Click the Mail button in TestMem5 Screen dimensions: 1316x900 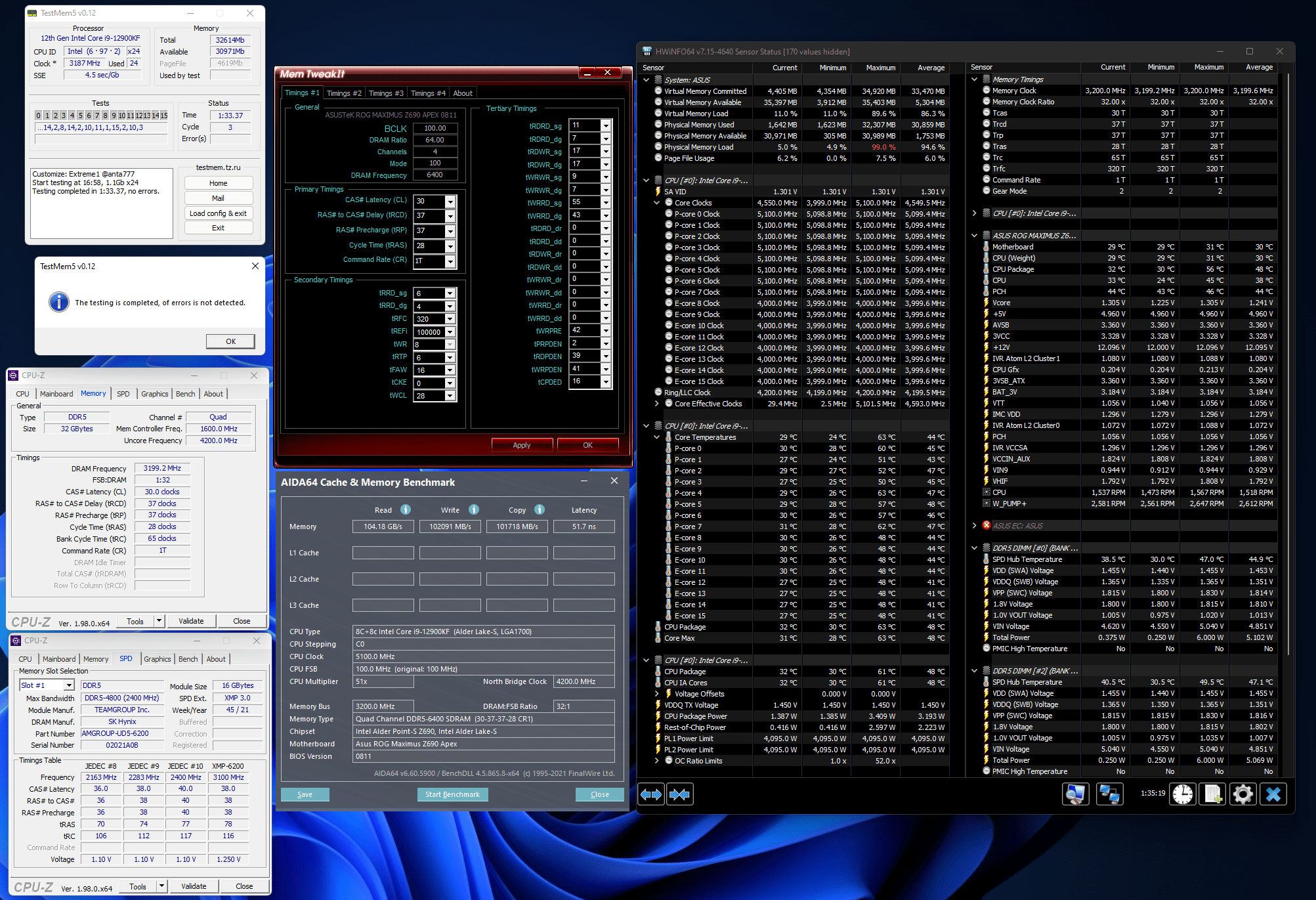pos(219,198)
